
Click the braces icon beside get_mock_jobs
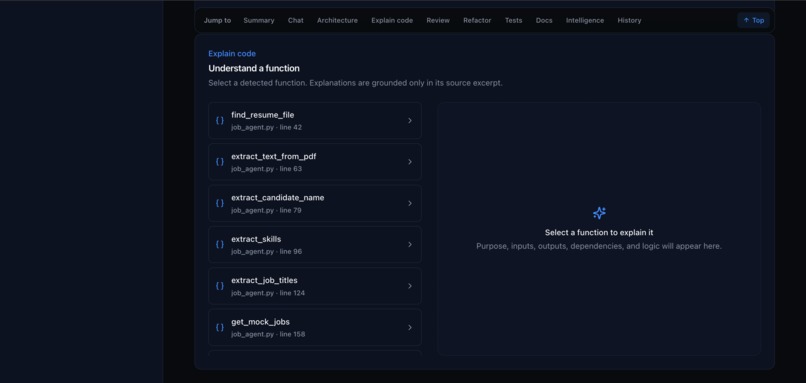point(219,327)
